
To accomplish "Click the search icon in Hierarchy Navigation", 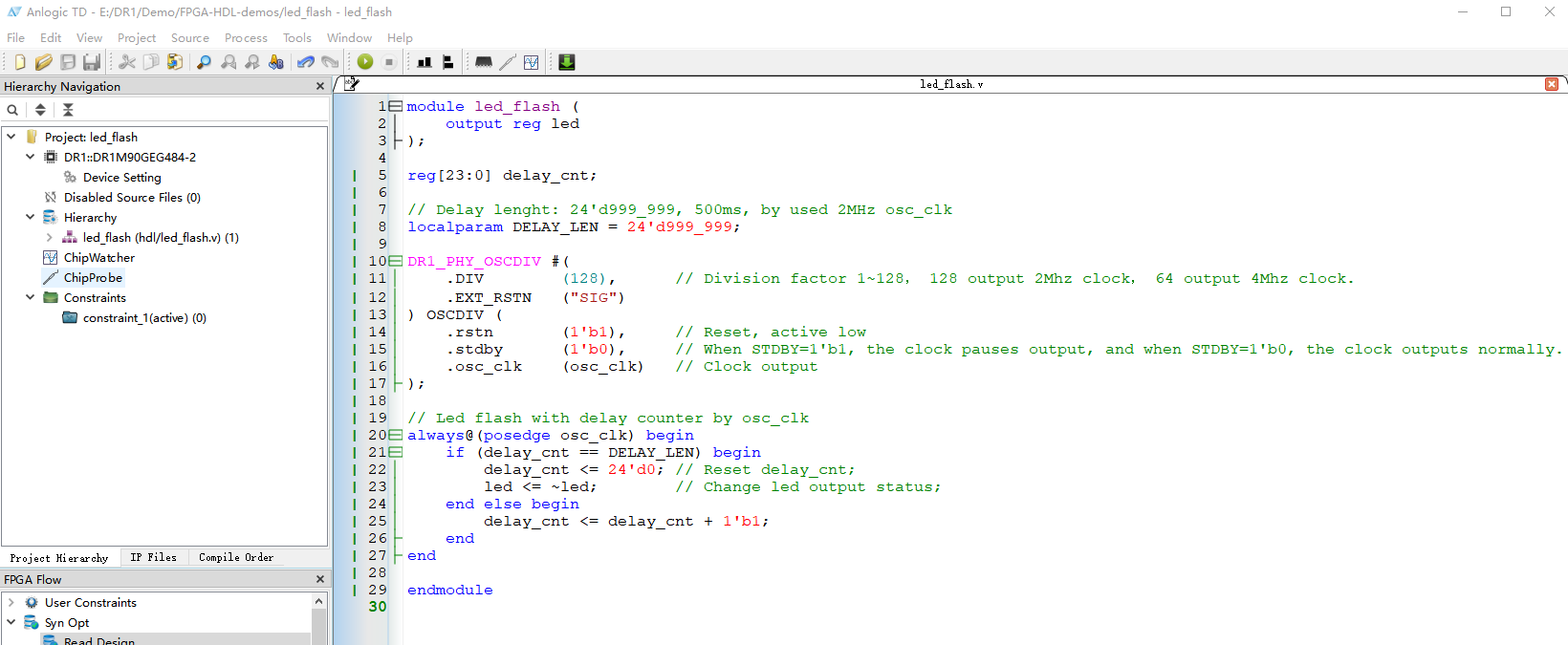I will pyautogui.click(x=12, y=110).
